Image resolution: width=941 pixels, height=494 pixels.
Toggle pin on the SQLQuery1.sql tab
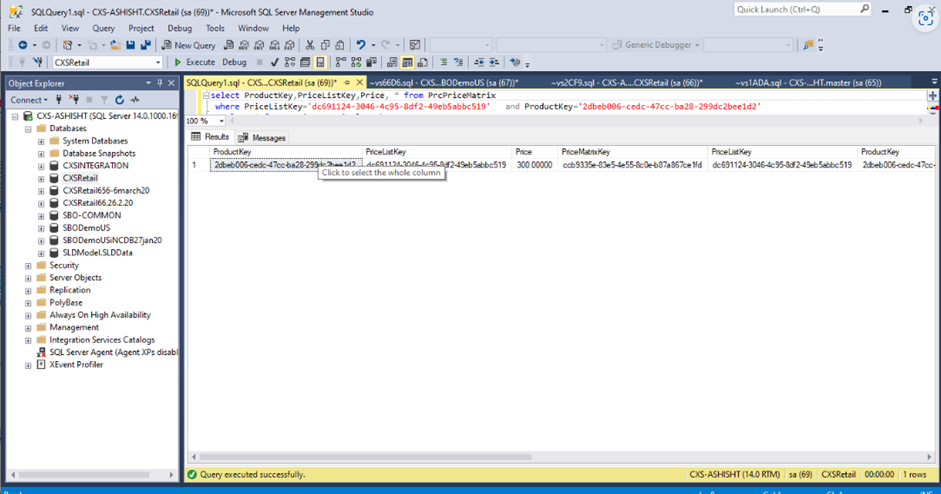(347, 83)
